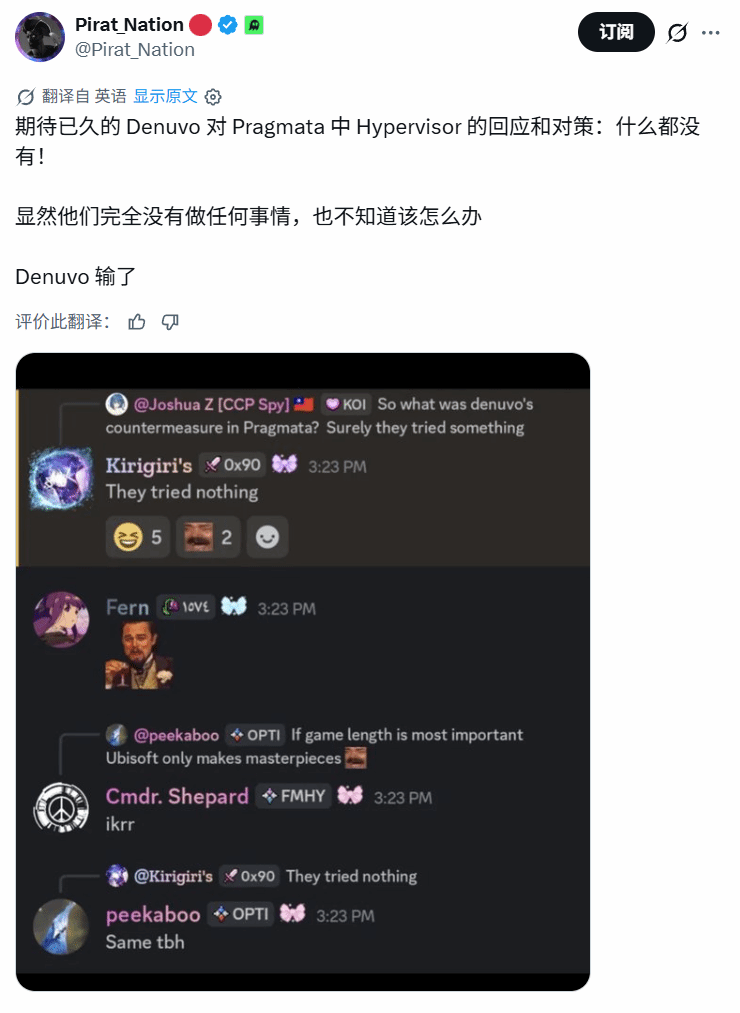Click Kirigiri's avatar in Discord screenshot
The height and width of the screenshot is (1013, 740).
[61, 479]
